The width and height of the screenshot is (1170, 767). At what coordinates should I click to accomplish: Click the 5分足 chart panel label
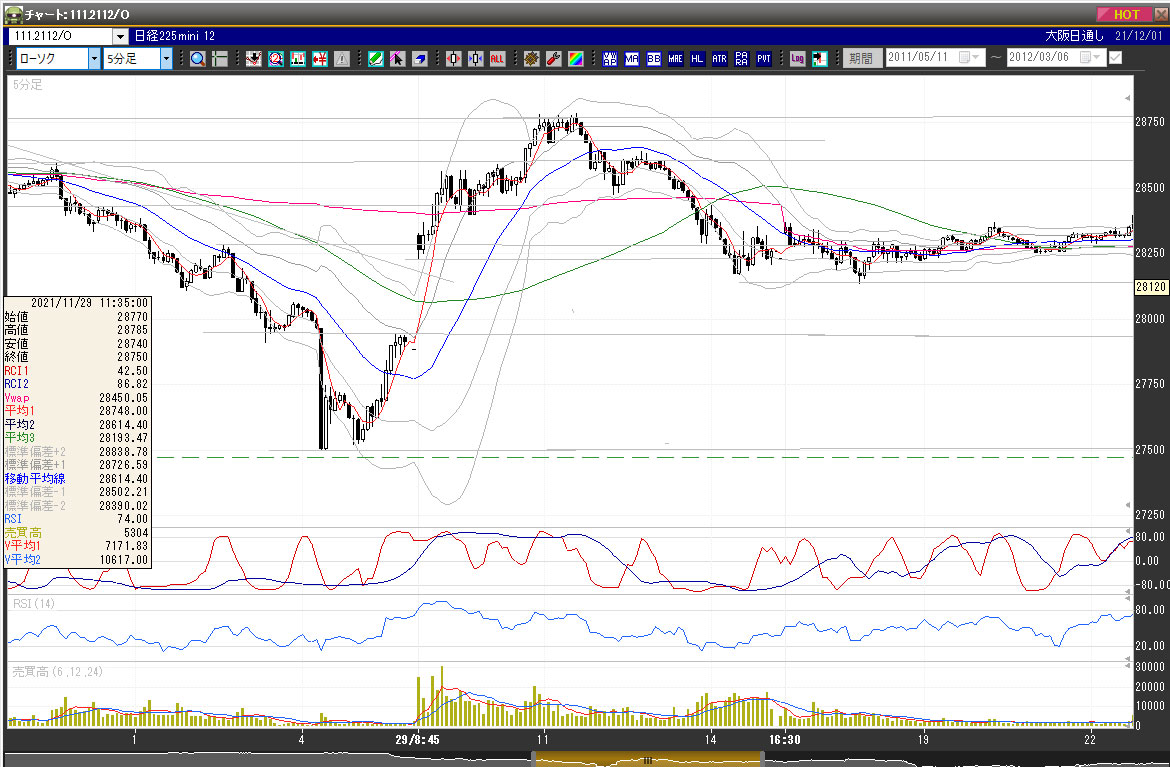click(28, 85)
